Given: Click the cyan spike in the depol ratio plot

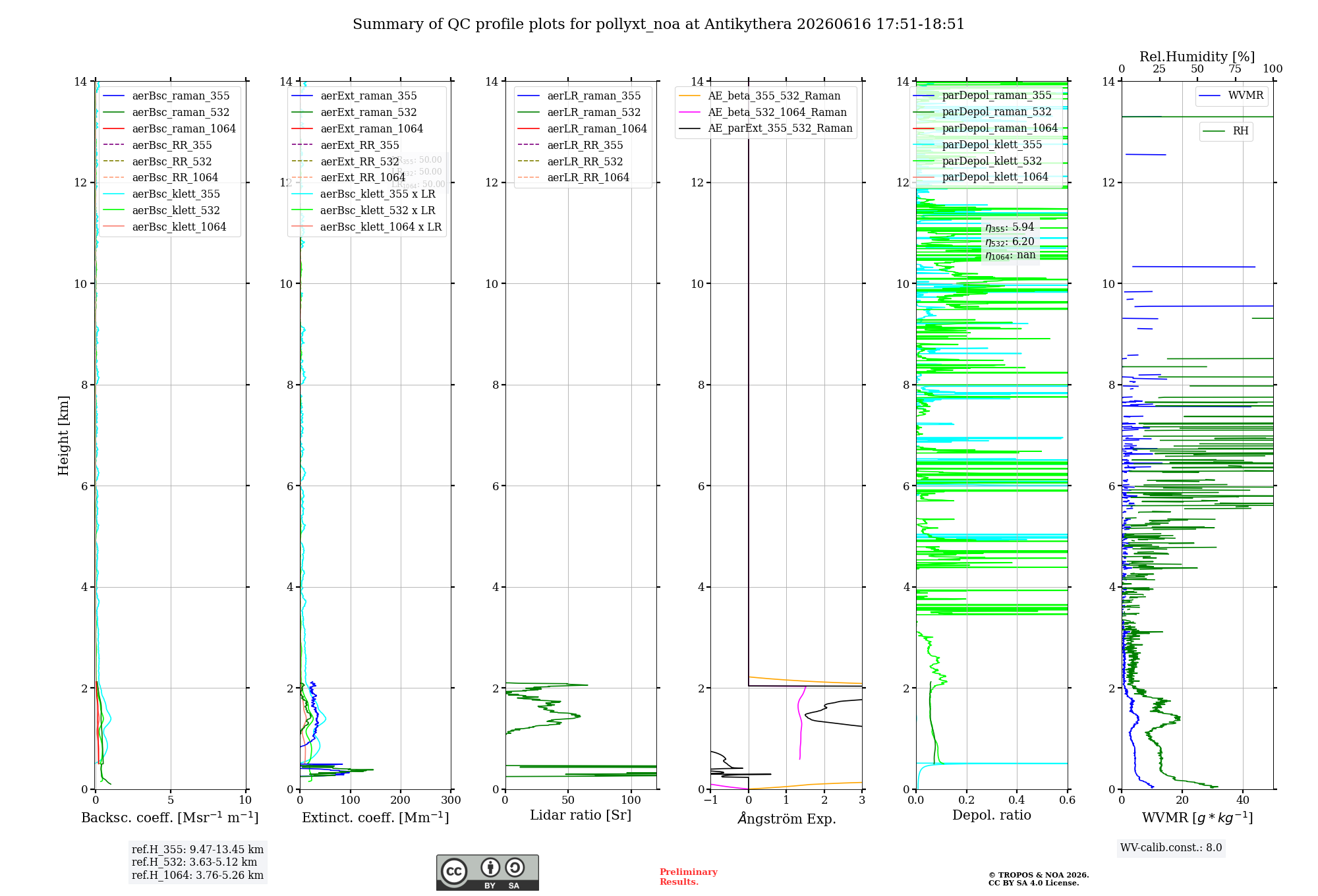Looking at the screenshot, I should [992, 764].
